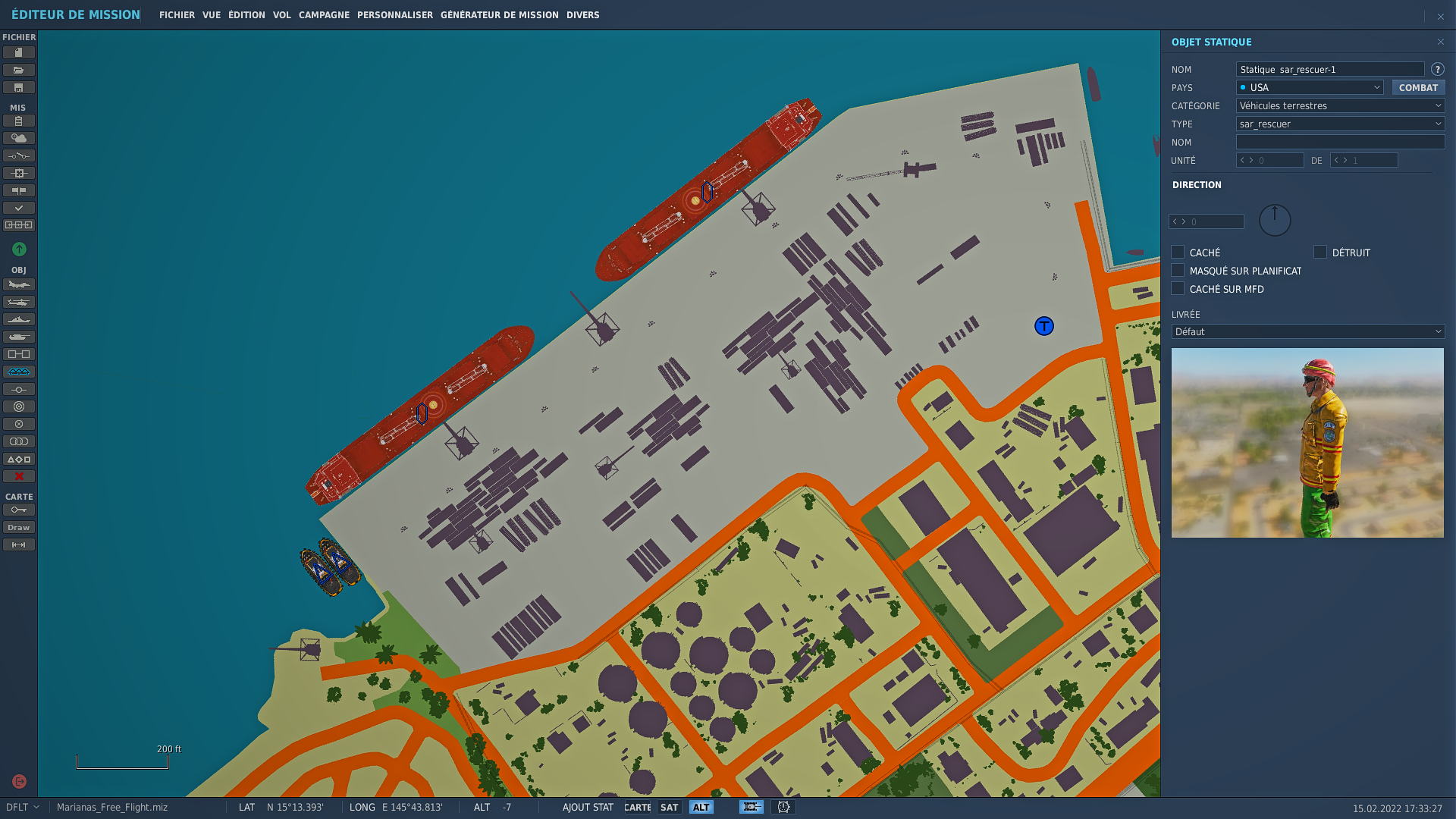Screen dimensions: 1456x819
Task: Open the map options key icon
Action: [x=19, y=510]
